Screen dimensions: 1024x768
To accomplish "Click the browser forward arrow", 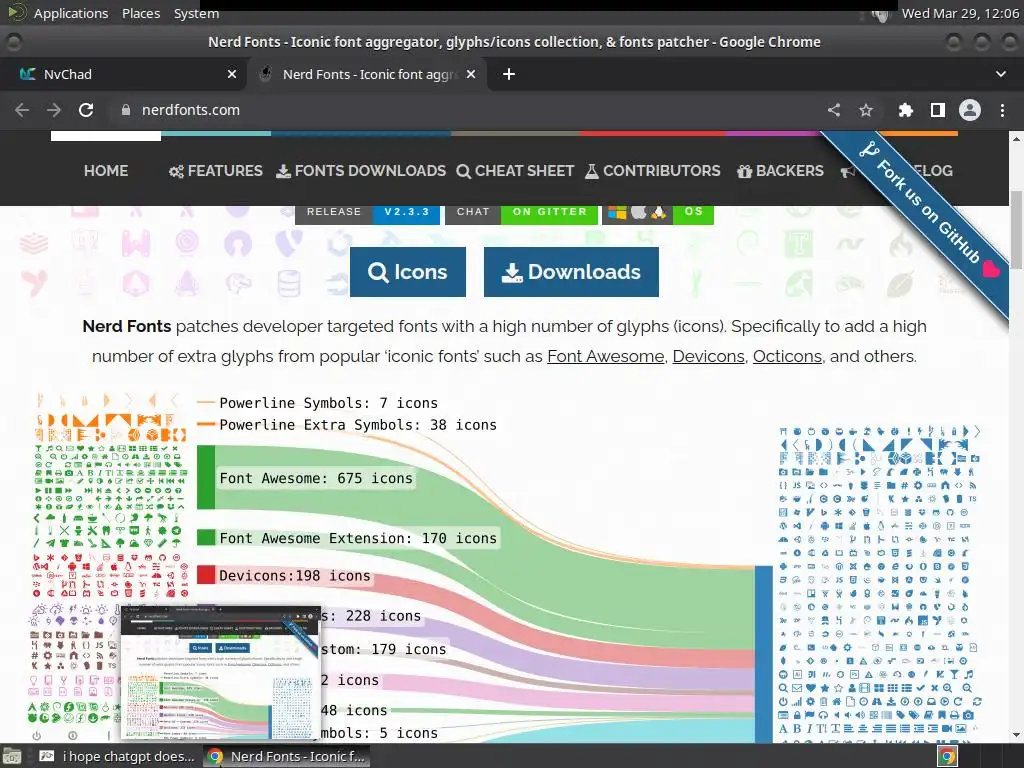I will pos(54,110).
